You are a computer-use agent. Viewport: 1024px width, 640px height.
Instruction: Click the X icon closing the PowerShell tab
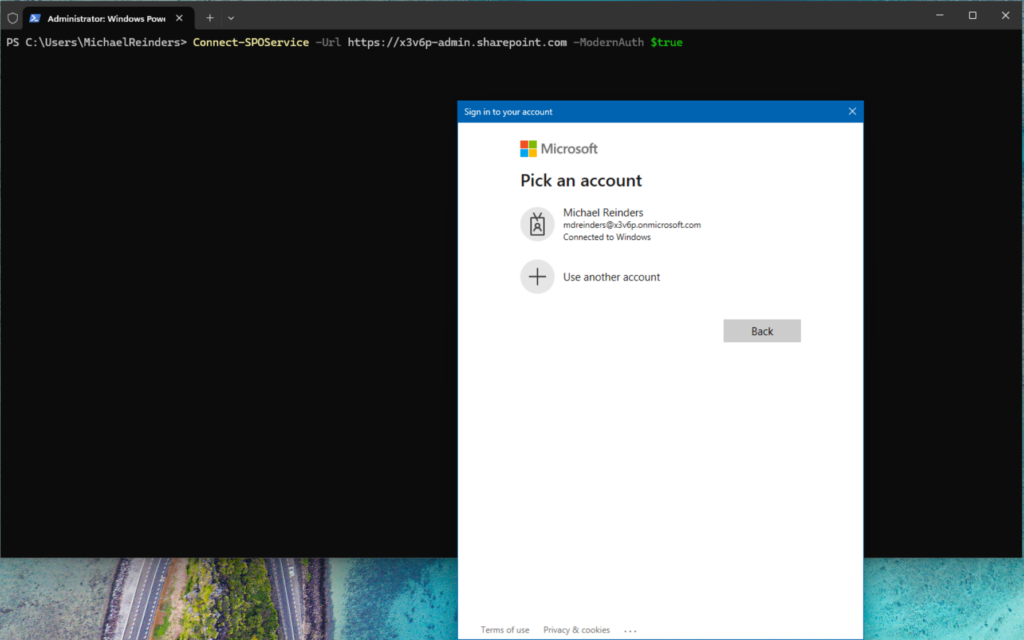[x=179, y=17]
